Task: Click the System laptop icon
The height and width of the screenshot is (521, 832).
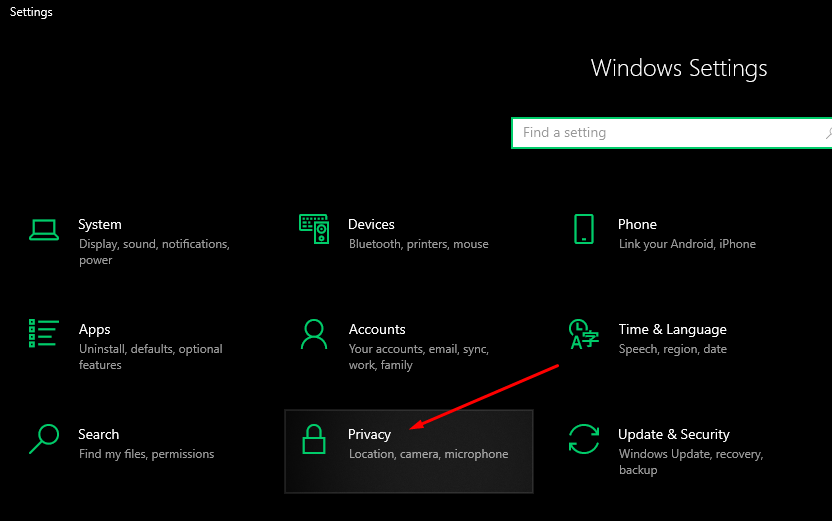Action: click(x=44, y=230)
